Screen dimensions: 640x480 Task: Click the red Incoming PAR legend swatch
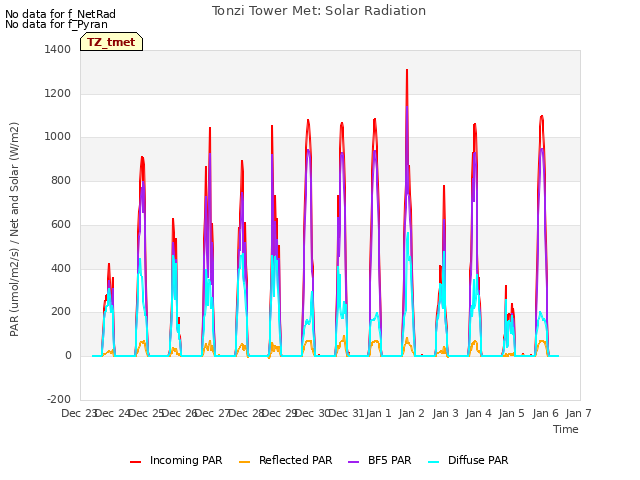tap(136, 462)
